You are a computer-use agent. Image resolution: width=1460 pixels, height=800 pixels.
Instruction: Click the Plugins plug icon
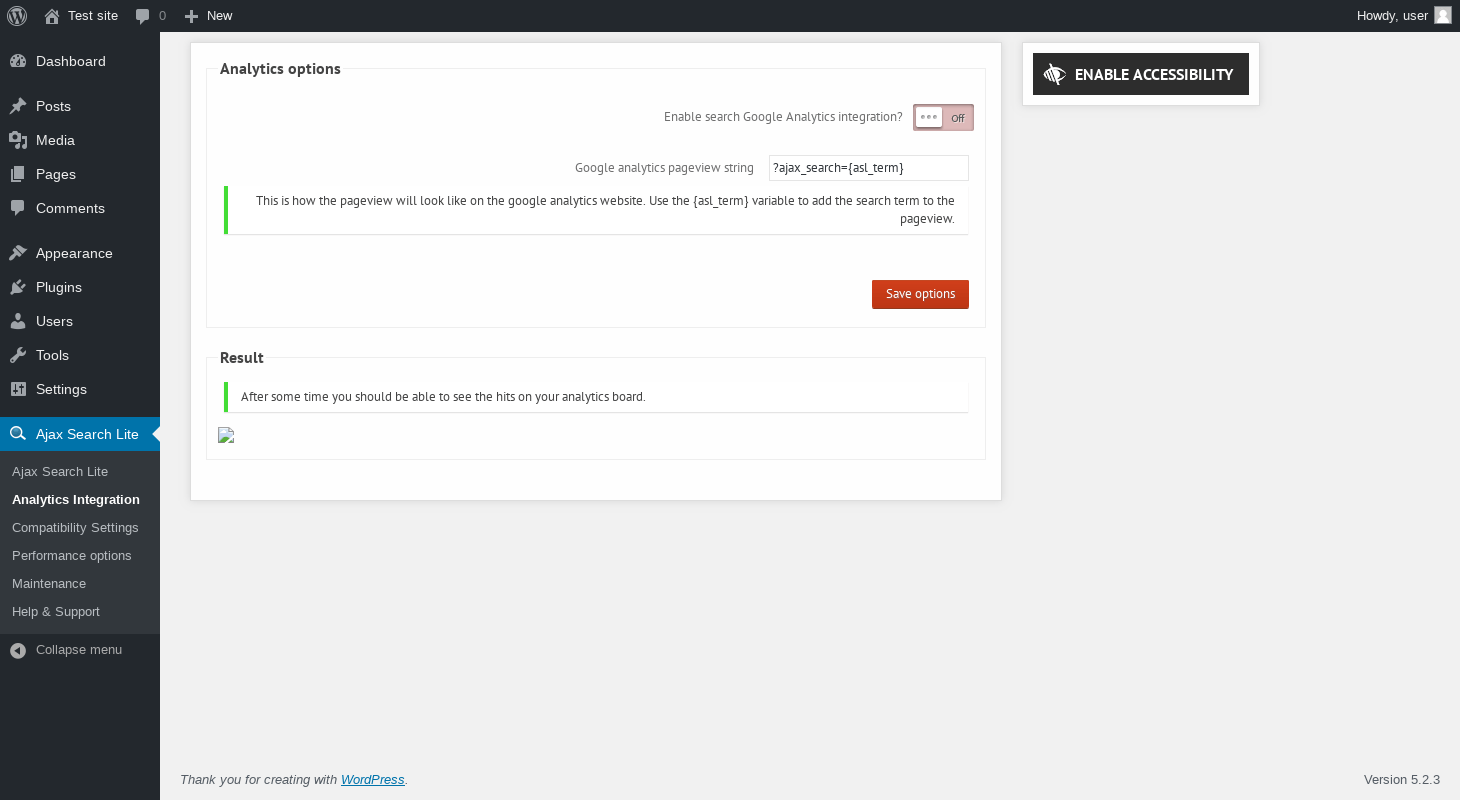point(18,287)
